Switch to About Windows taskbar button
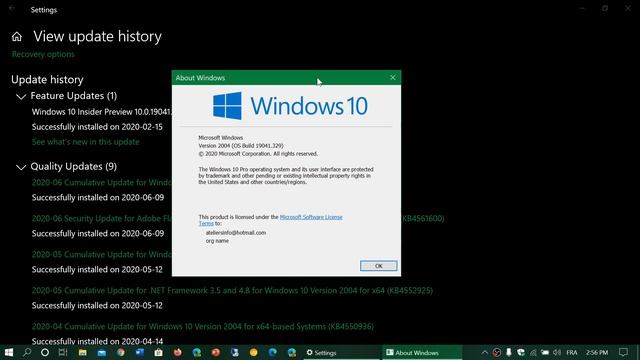The image size is (640, 360). pos(422,353)
